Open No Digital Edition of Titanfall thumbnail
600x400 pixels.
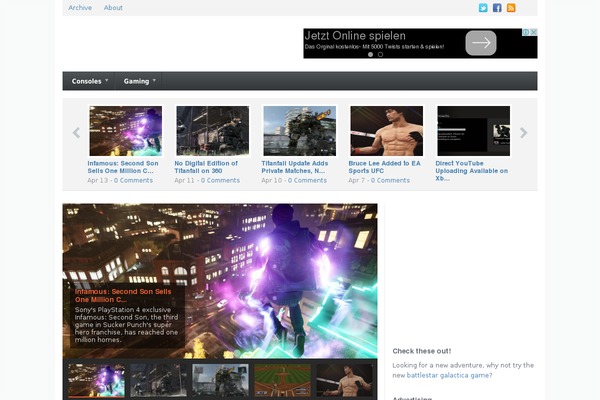coord(212,131)
